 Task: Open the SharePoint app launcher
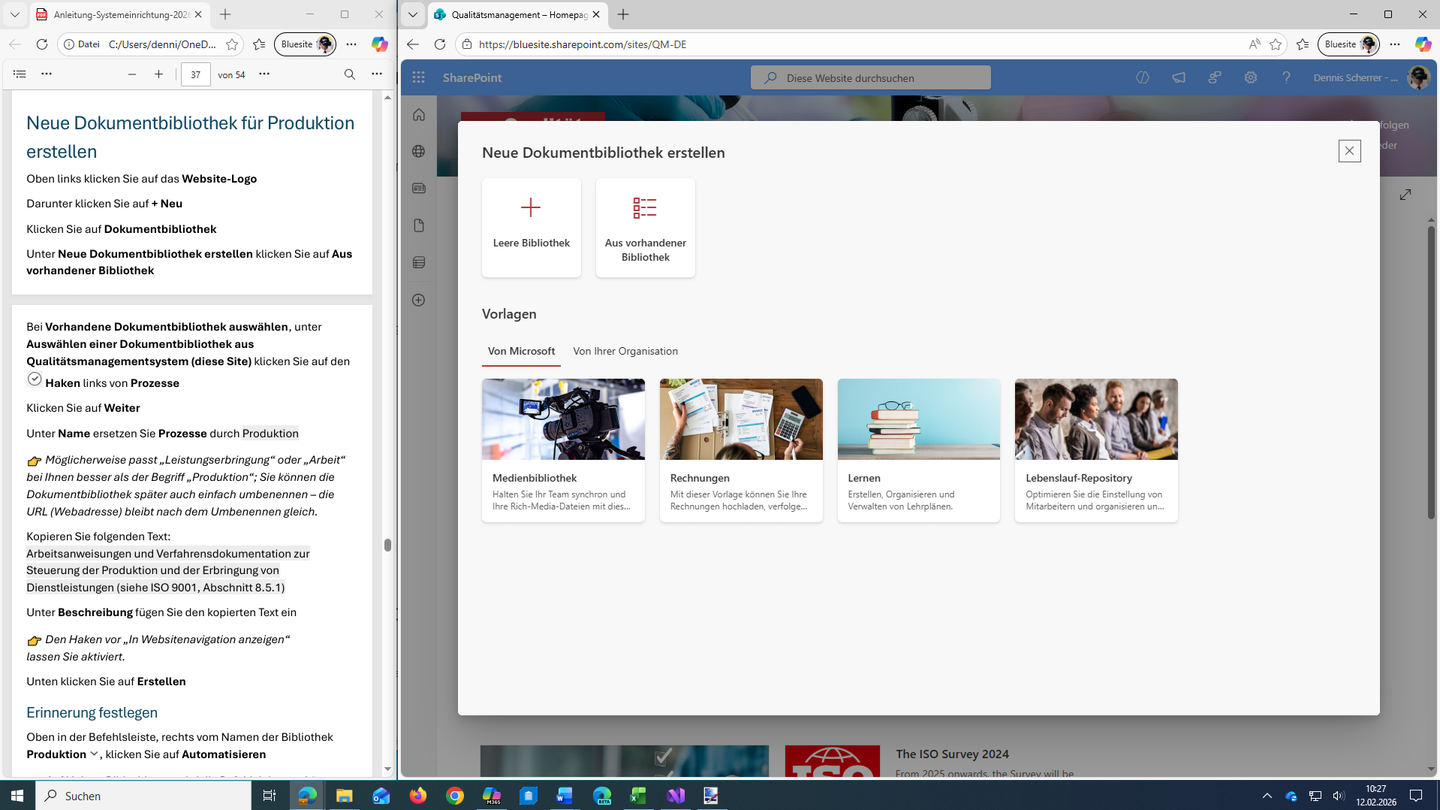coord(419,77)
